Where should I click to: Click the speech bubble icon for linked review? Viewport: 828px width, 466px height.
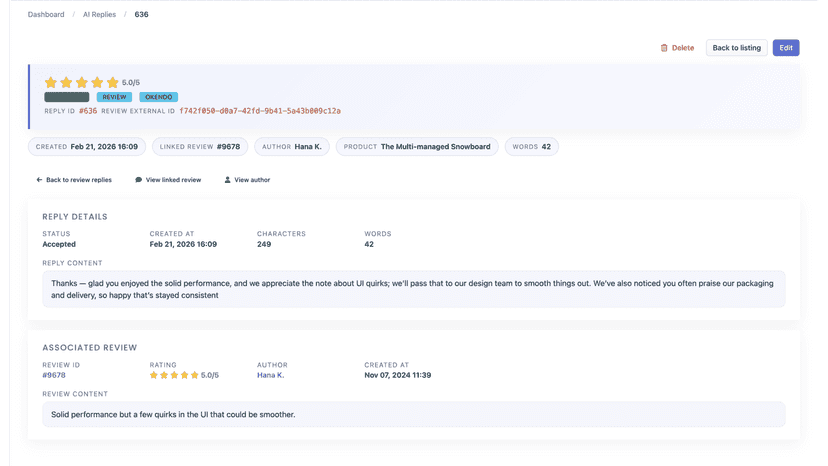(x=138, y=180)
